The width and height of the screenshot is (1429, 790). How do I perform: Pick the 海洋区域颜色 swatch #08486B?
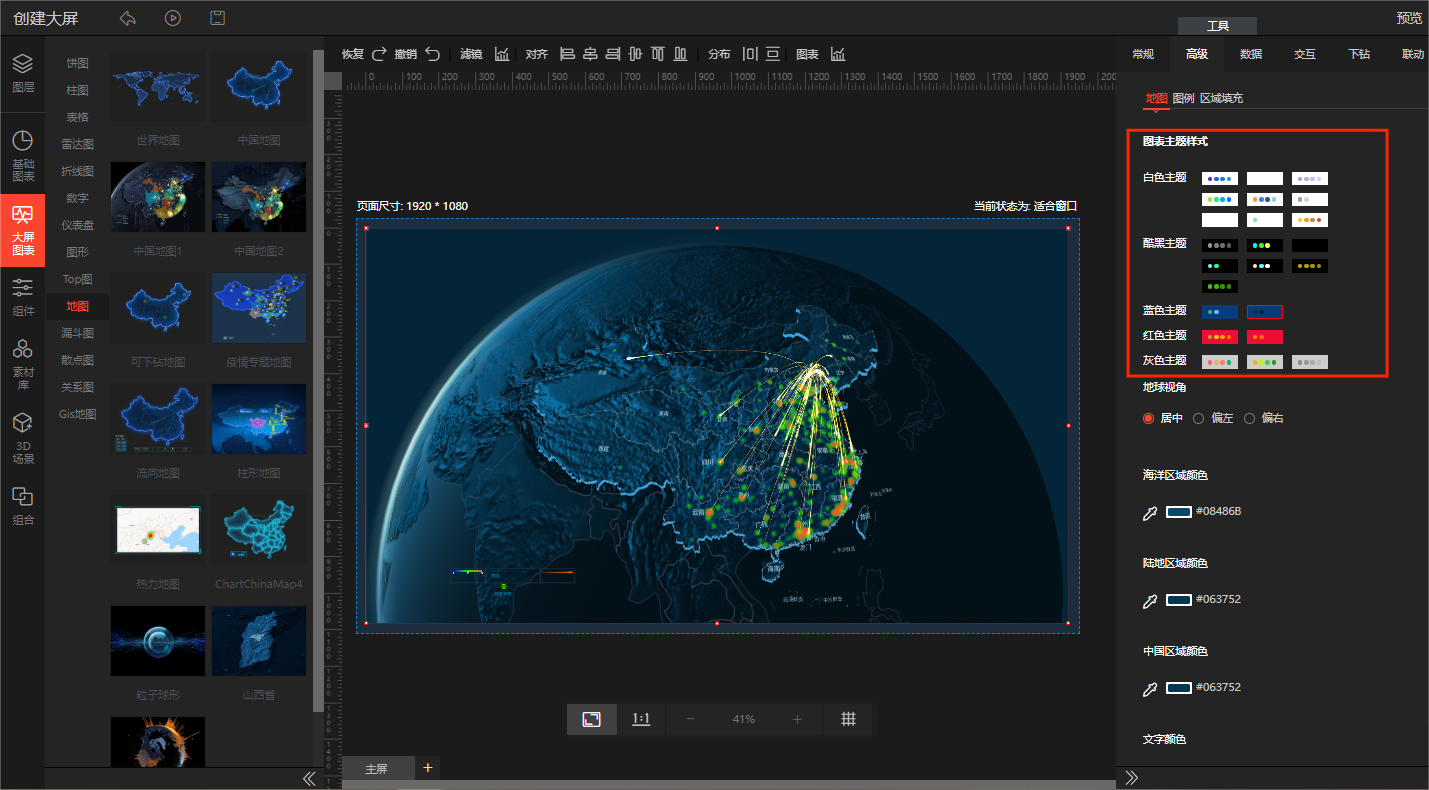pos(1179,512)
